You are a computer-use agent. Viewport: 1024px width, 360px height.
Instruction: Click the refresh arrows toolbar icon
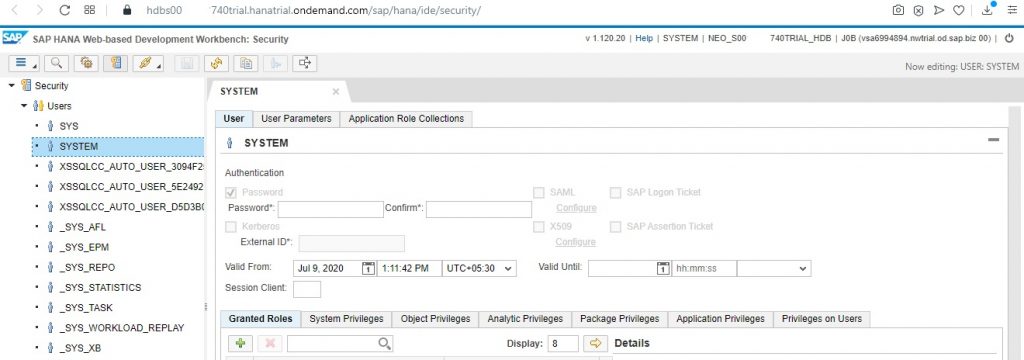[x=216, y=63]
